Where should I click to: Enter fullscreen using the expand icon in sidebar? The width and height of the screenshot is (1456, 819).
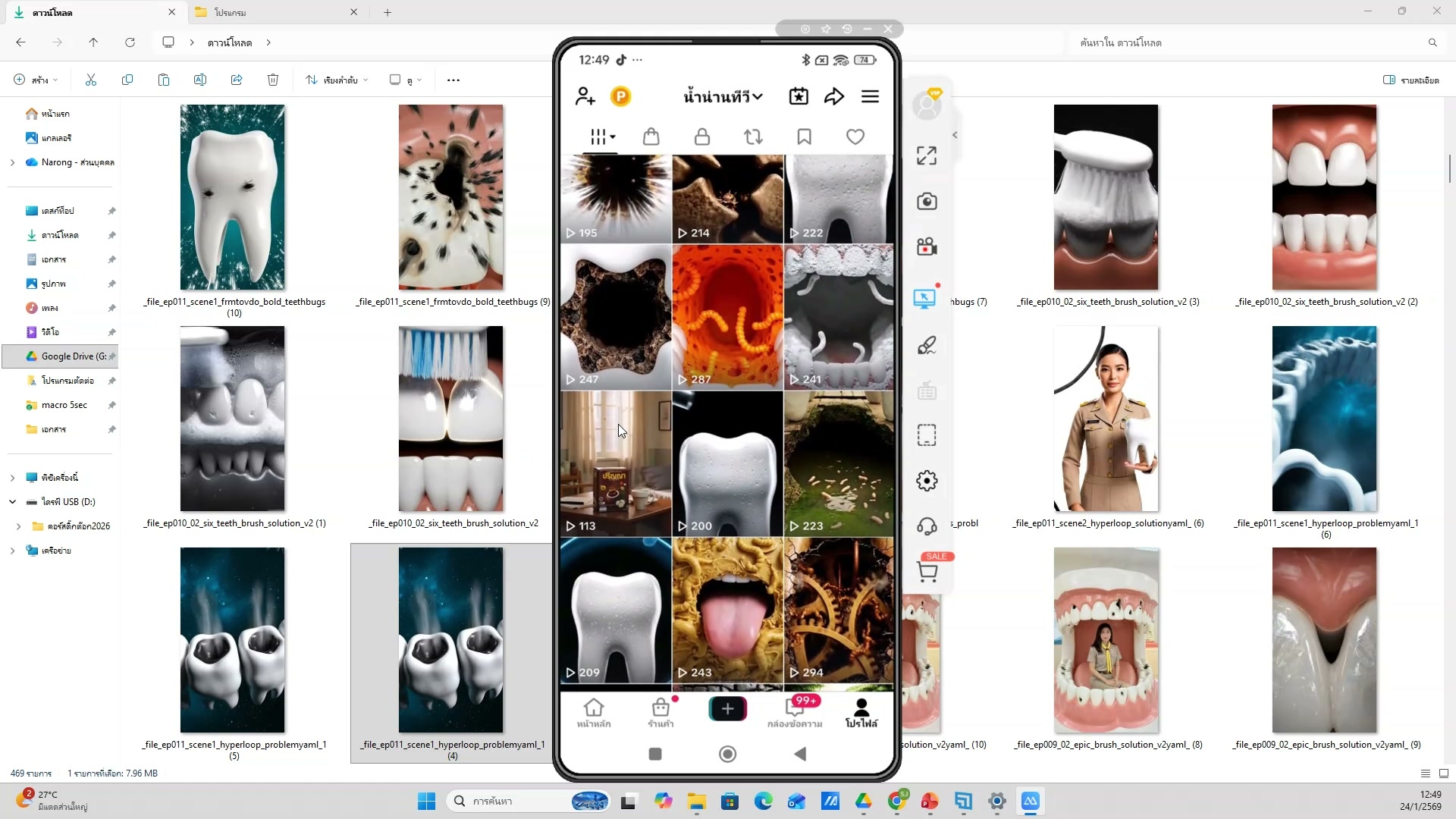point(926,155)
